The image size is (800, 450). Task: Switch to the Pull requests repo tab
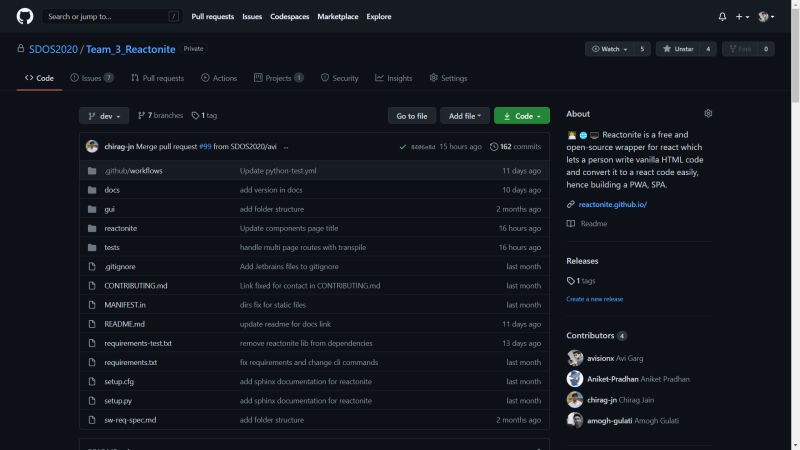157,78
